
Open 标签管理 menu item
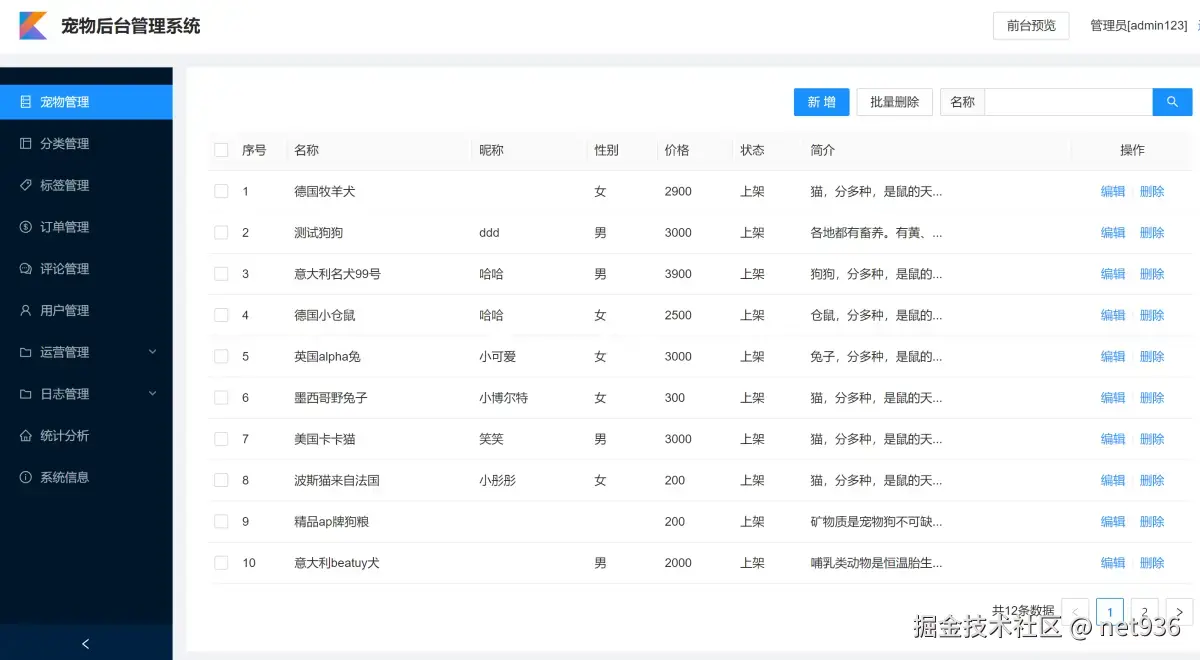tap(86, 185)
